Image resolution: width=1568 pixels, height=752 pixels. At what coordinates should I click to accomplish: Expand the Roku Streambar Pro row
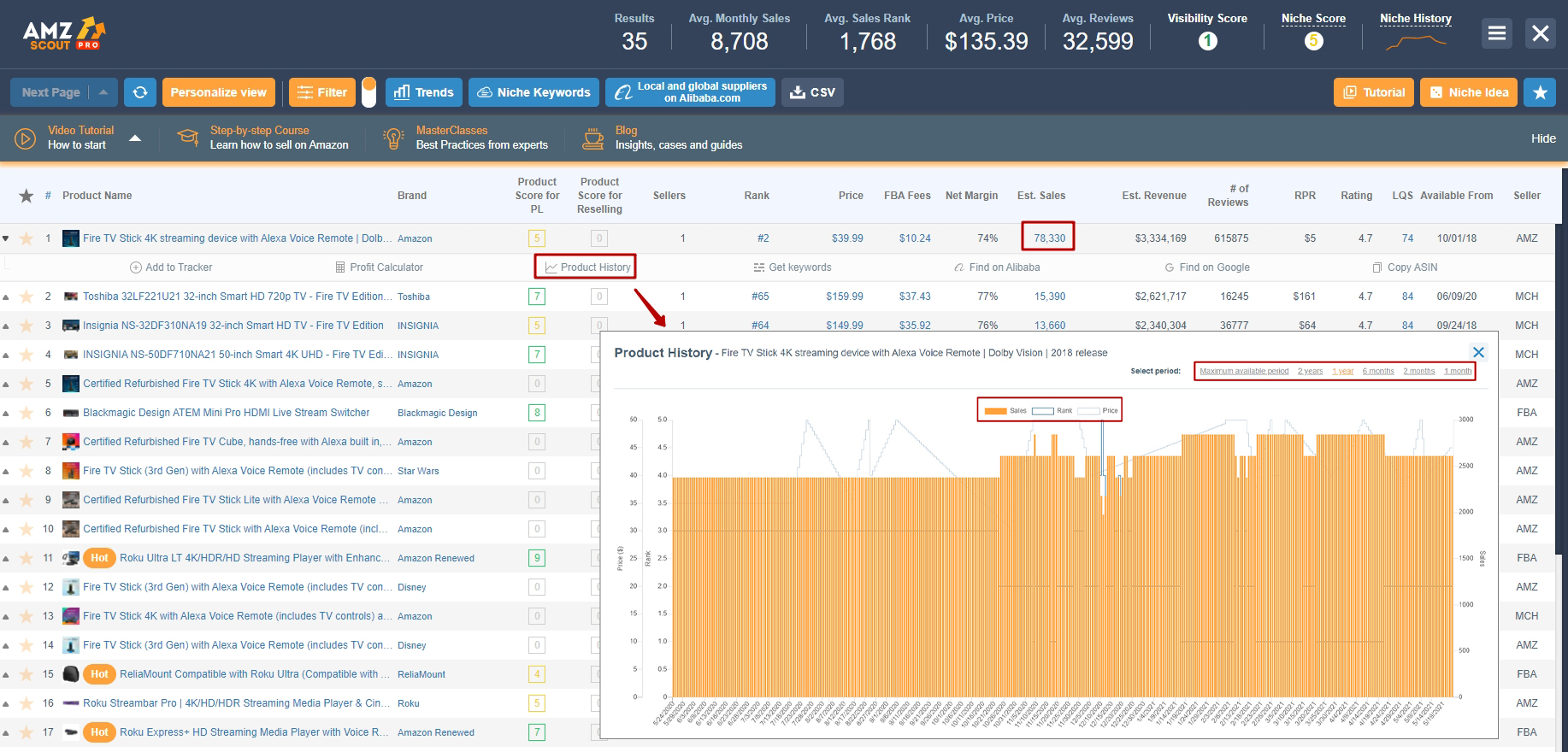[6, 703]
